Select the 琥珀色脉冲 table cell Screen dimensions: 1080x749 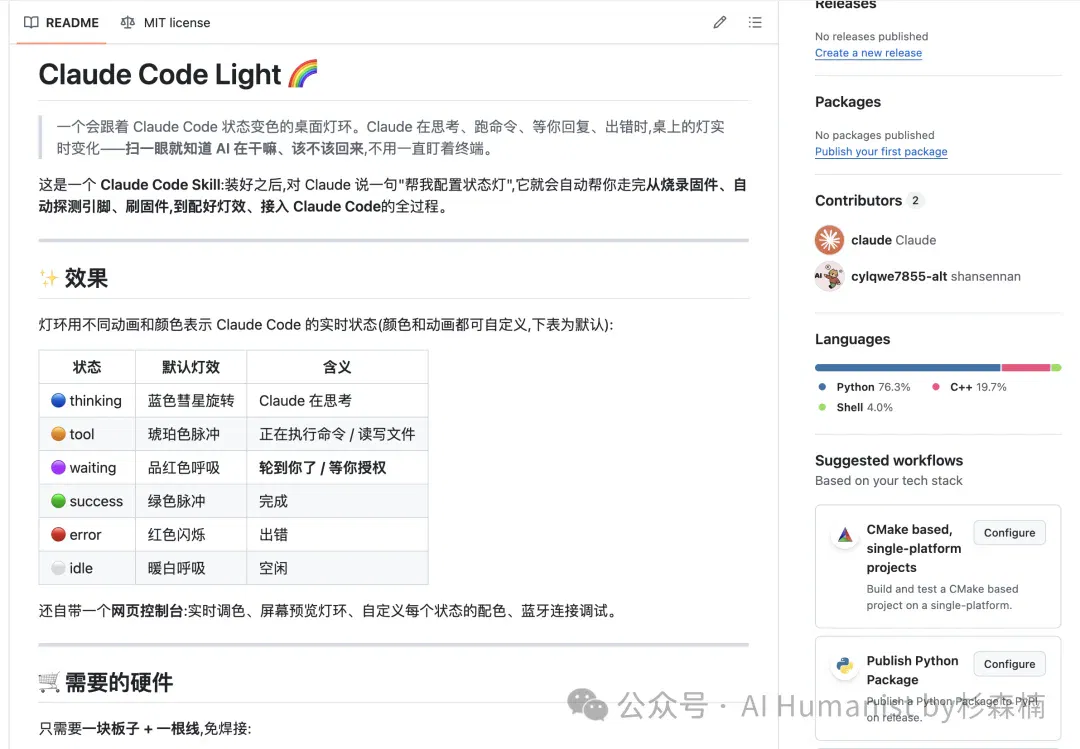pyautogui.click(x=191, y=434)
